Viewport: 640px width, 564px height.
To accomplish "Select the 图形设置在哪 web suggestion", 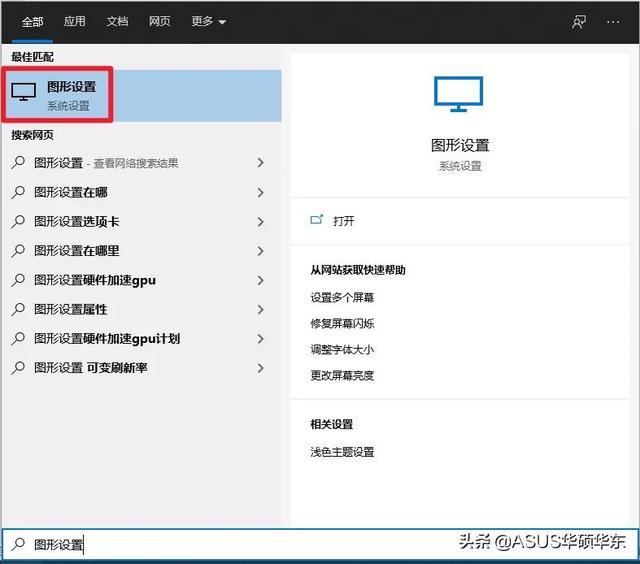I will click(141, 192).
